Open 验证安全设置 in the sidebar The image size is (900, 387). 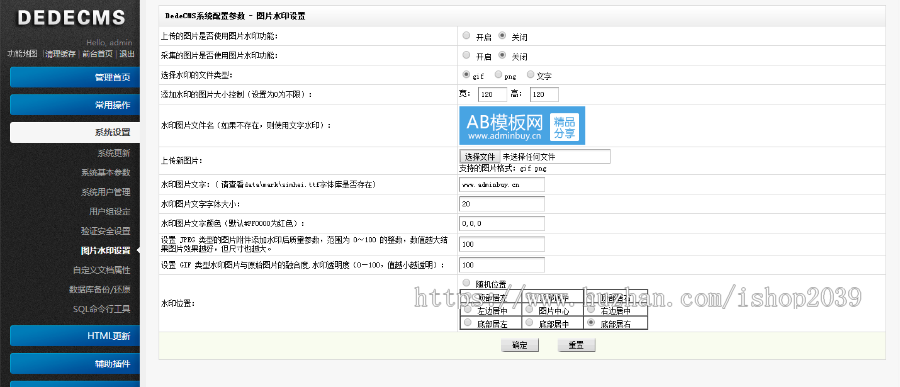pyautogui.click(x=106, y=231)
